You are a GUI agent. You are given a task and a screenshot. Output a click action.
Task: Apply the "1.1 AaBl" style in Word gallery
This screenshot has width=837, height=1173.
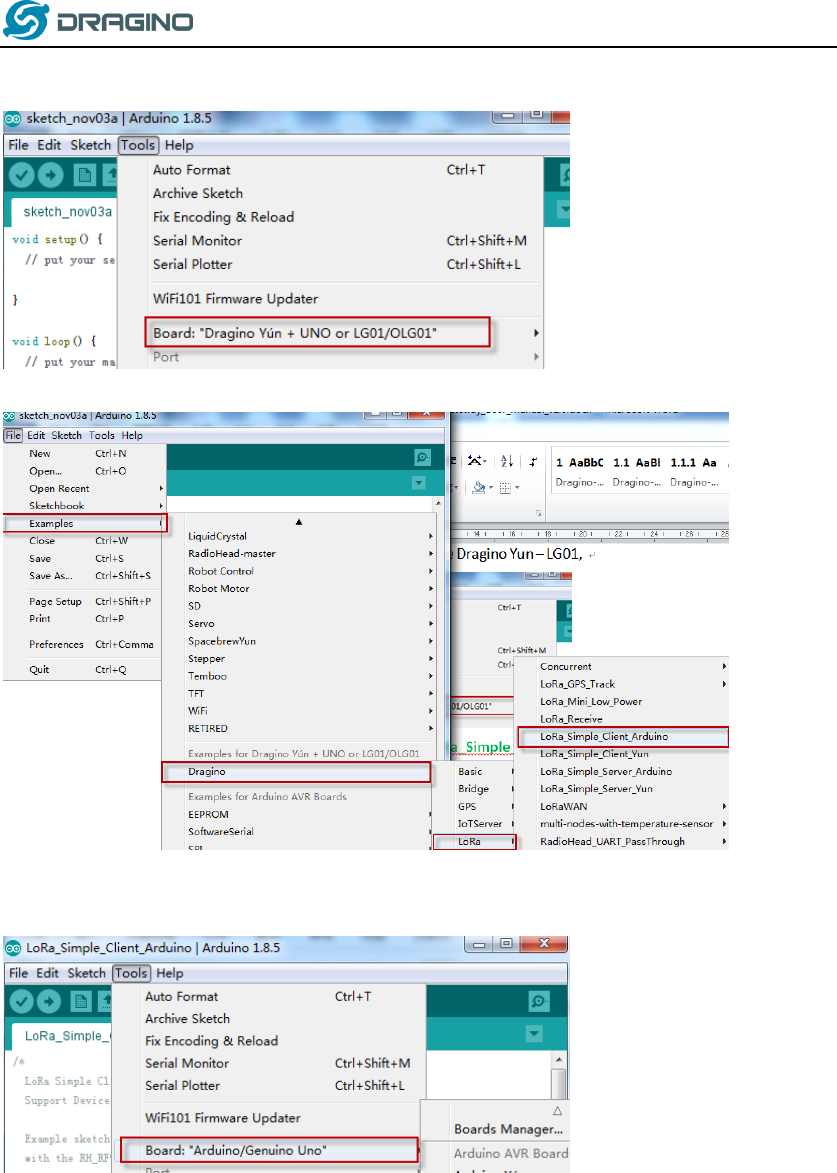point(637,471)
